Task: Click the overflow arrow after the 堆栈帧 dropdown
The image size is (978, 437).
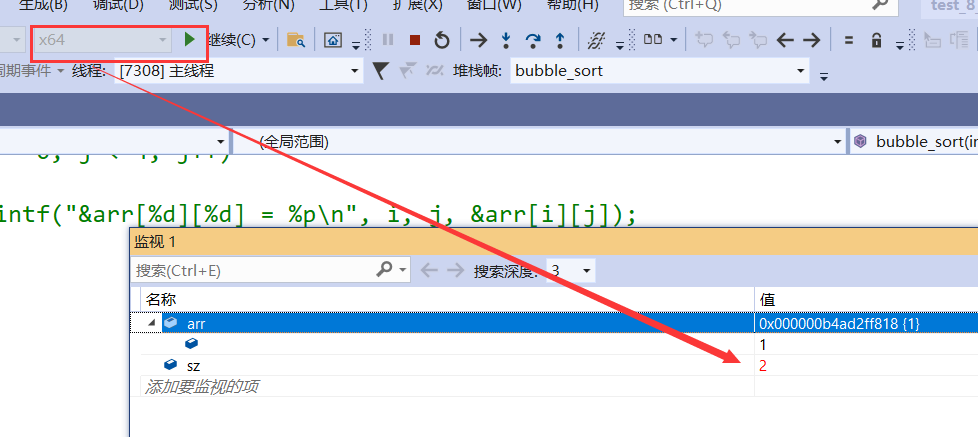Action: tap(824, 76)
